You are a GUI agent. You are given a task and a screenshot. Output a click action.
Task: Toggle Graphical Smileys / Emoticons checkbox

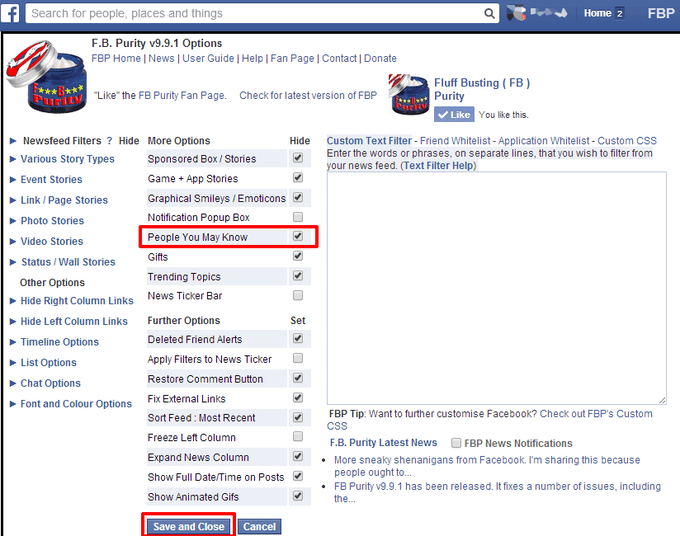pos(298,197)
